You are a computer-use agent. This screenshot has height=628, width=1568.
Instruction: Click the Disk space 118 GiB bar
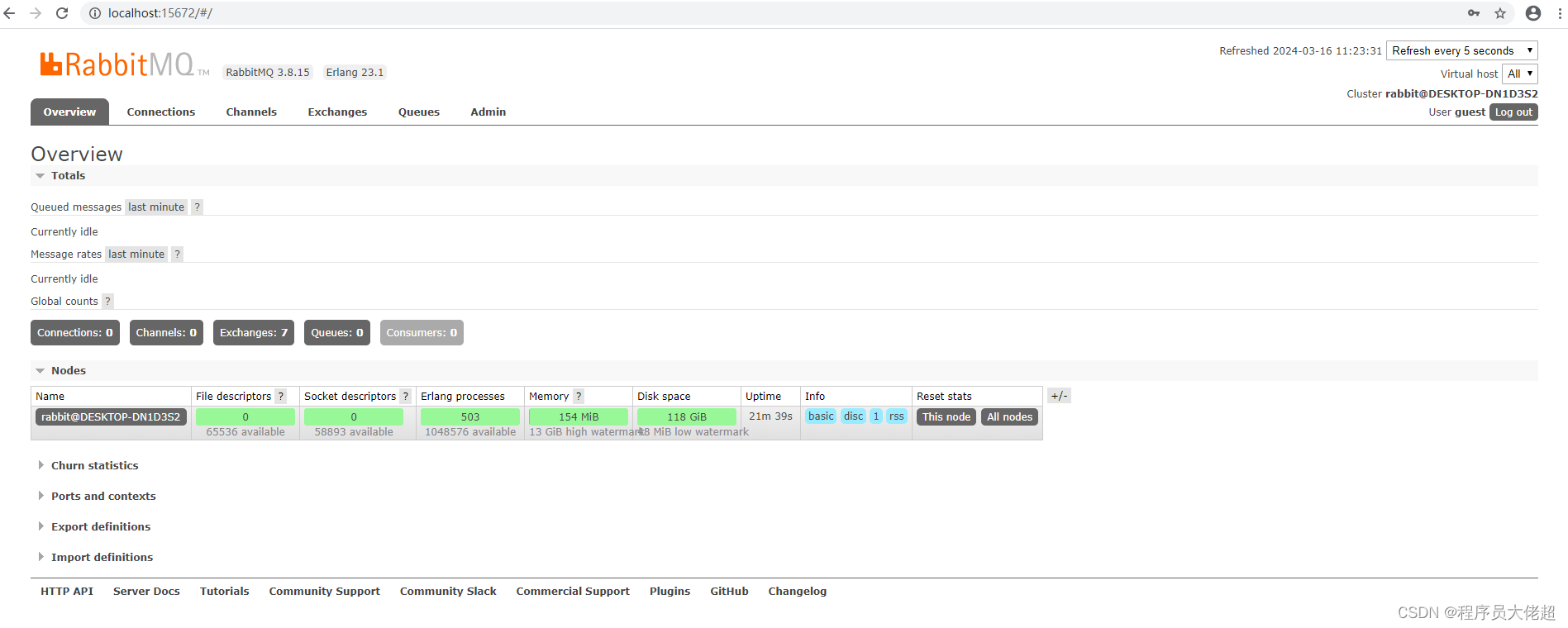(687, 417)
